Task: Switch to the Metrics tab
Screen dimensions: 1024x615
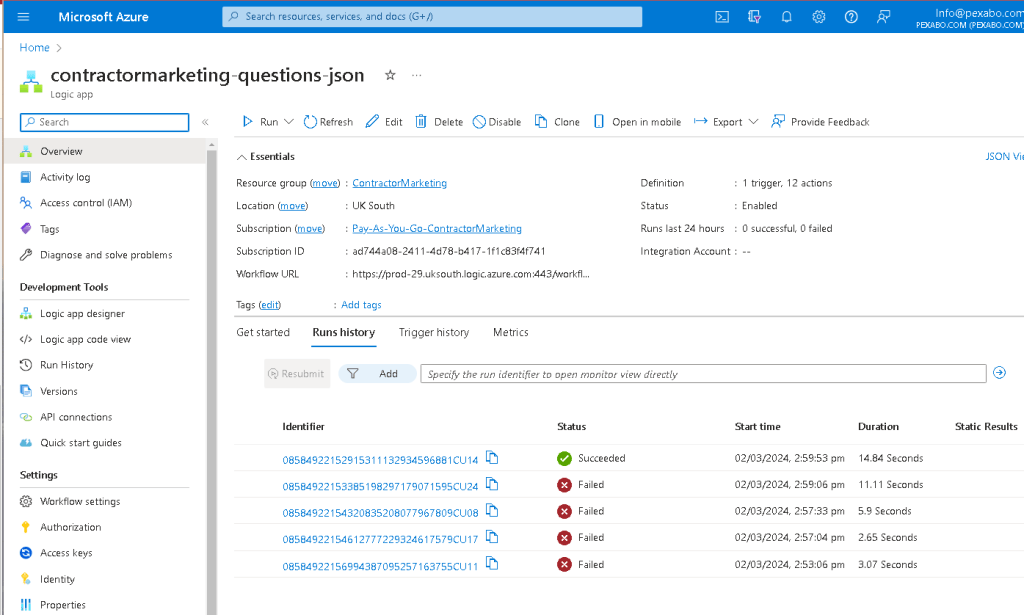Action: (x=511, y=332)
